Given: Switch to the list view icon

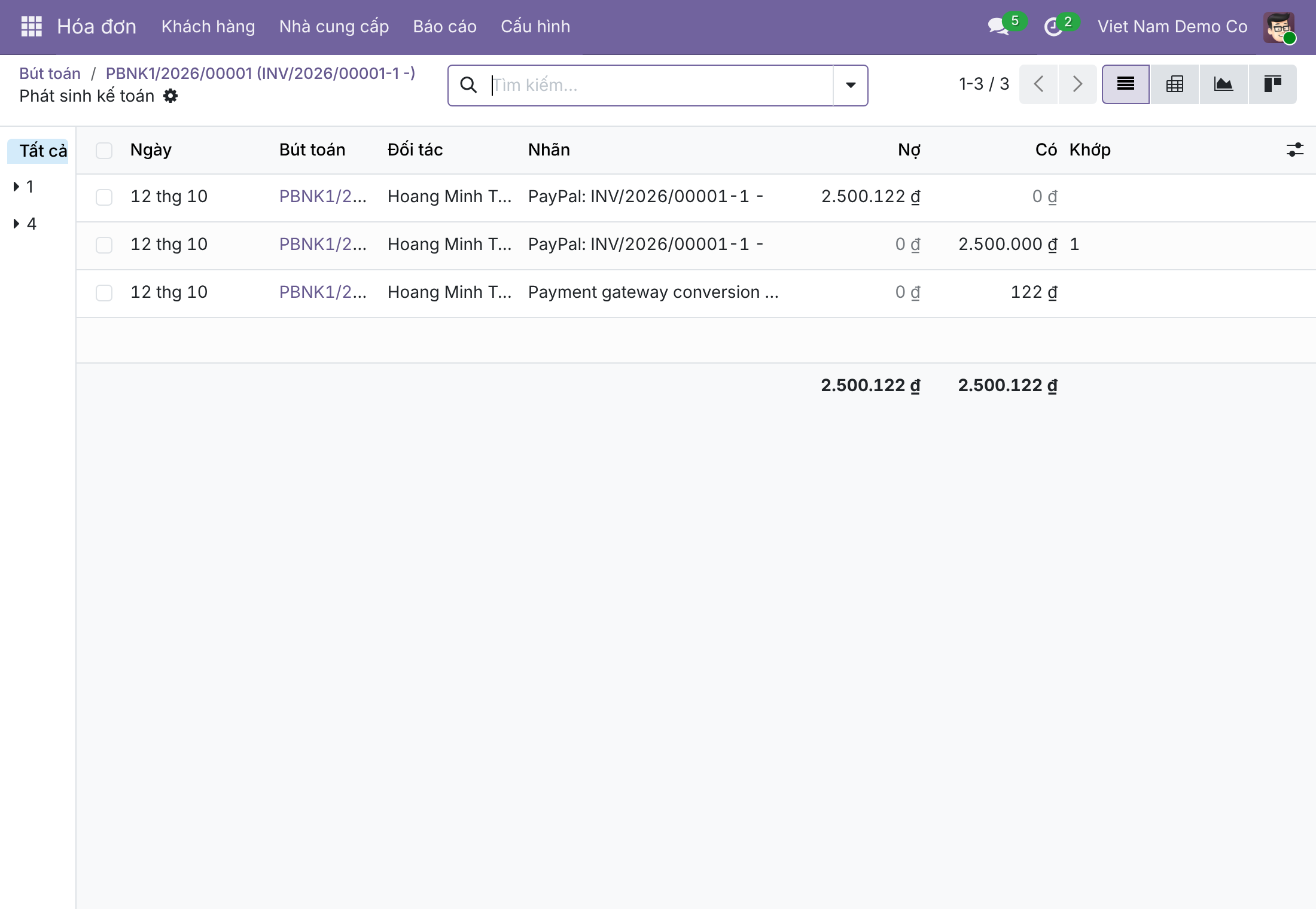Looking at the screenshot, I should (x=1126, y=84).
